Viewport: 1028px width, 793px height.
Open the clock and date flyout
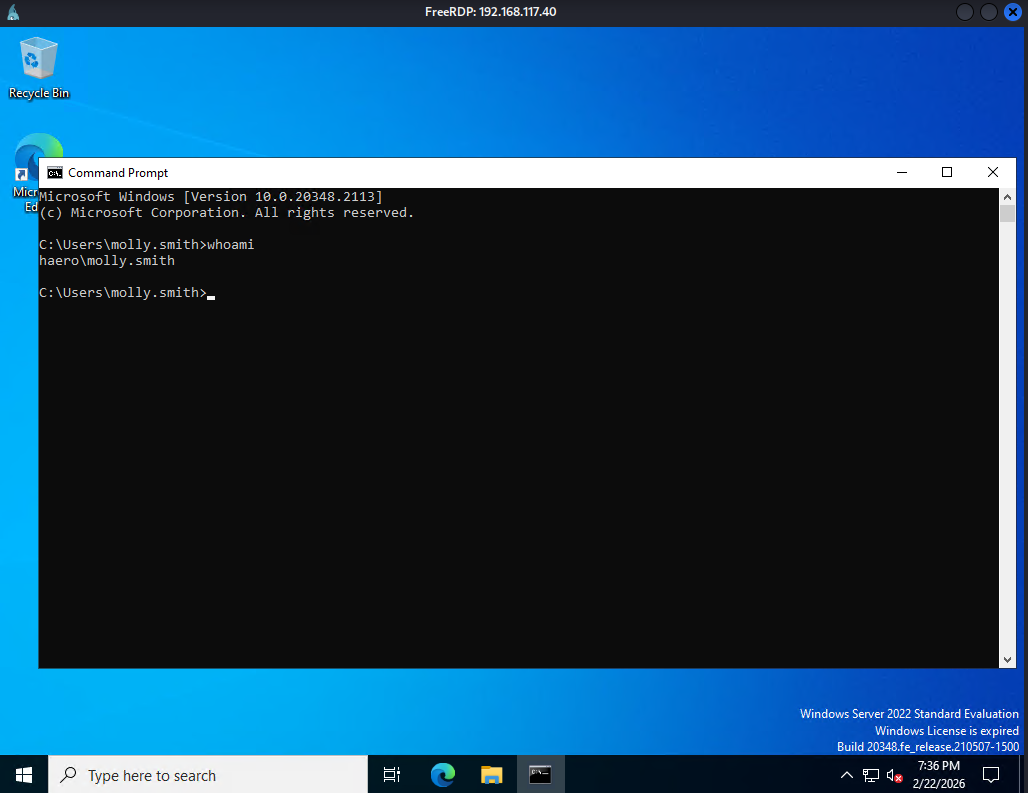tap(937, 774)
